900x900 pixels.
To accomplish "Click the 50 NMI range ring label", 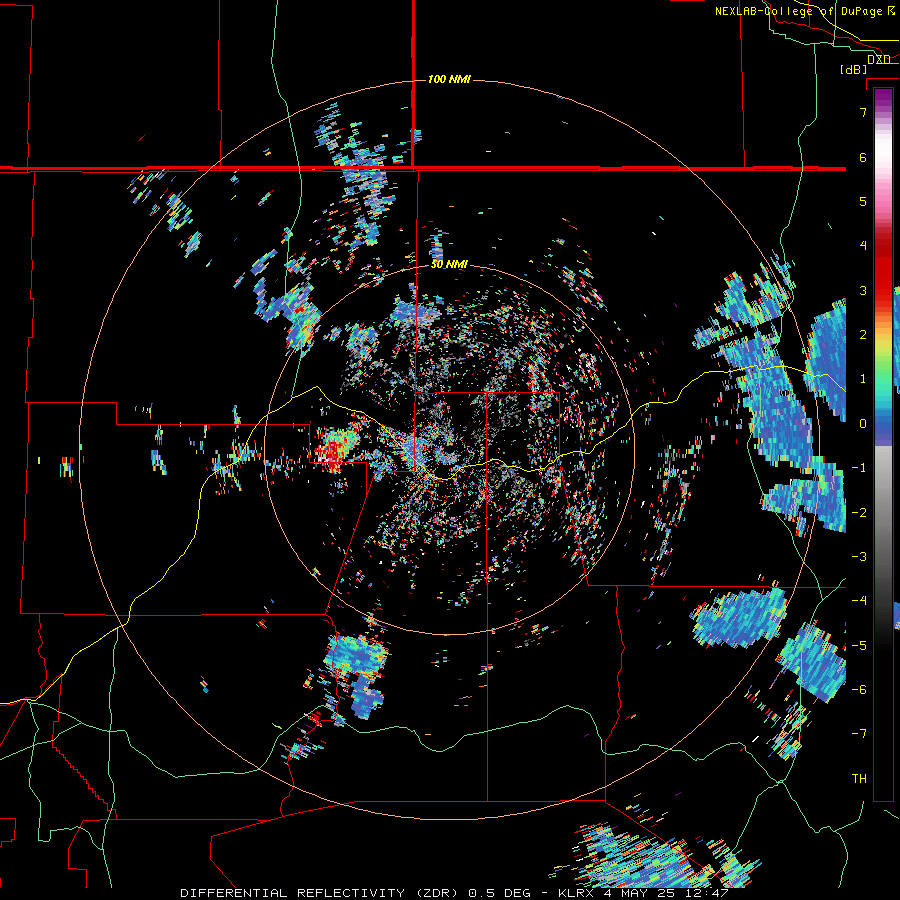I will click(449, 265).
